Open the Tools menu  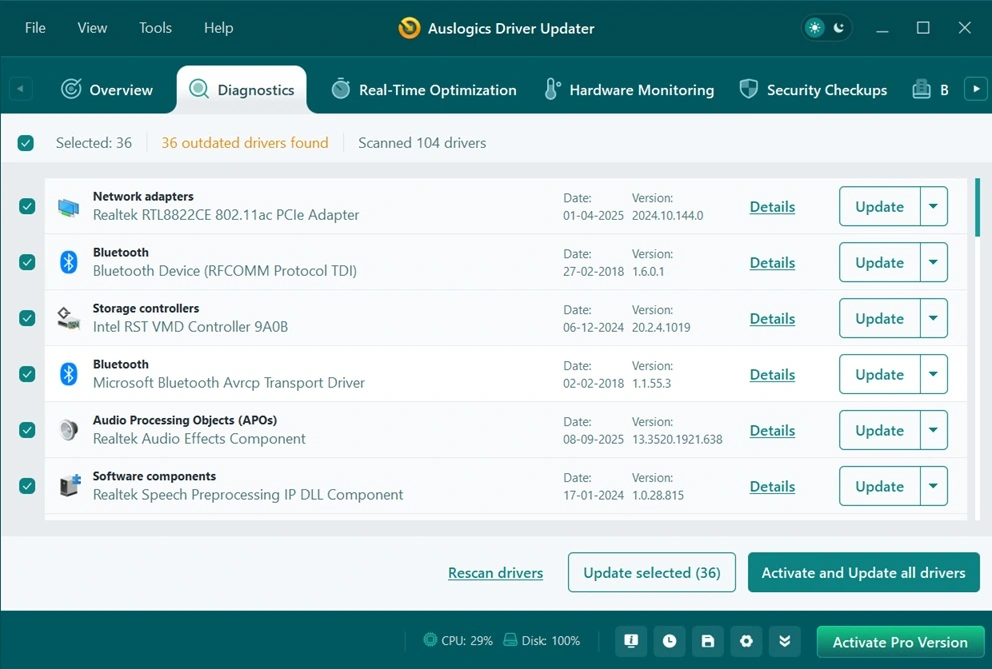156,28
